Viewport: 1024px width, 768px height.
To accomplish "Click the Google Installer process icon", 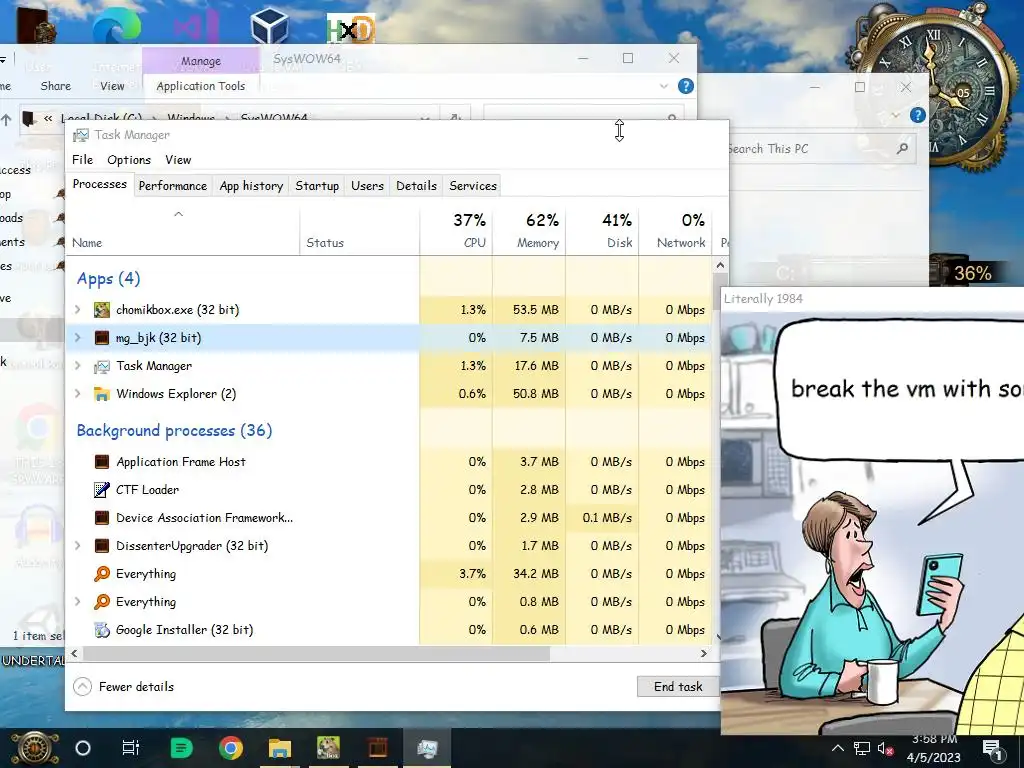I will [x=102, y=630].
